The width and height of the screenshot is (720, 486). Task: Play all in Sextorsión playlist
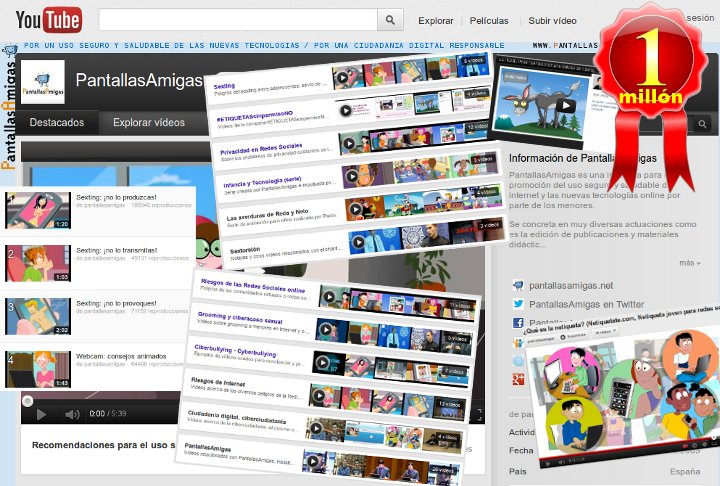click(x=359, y=242)
